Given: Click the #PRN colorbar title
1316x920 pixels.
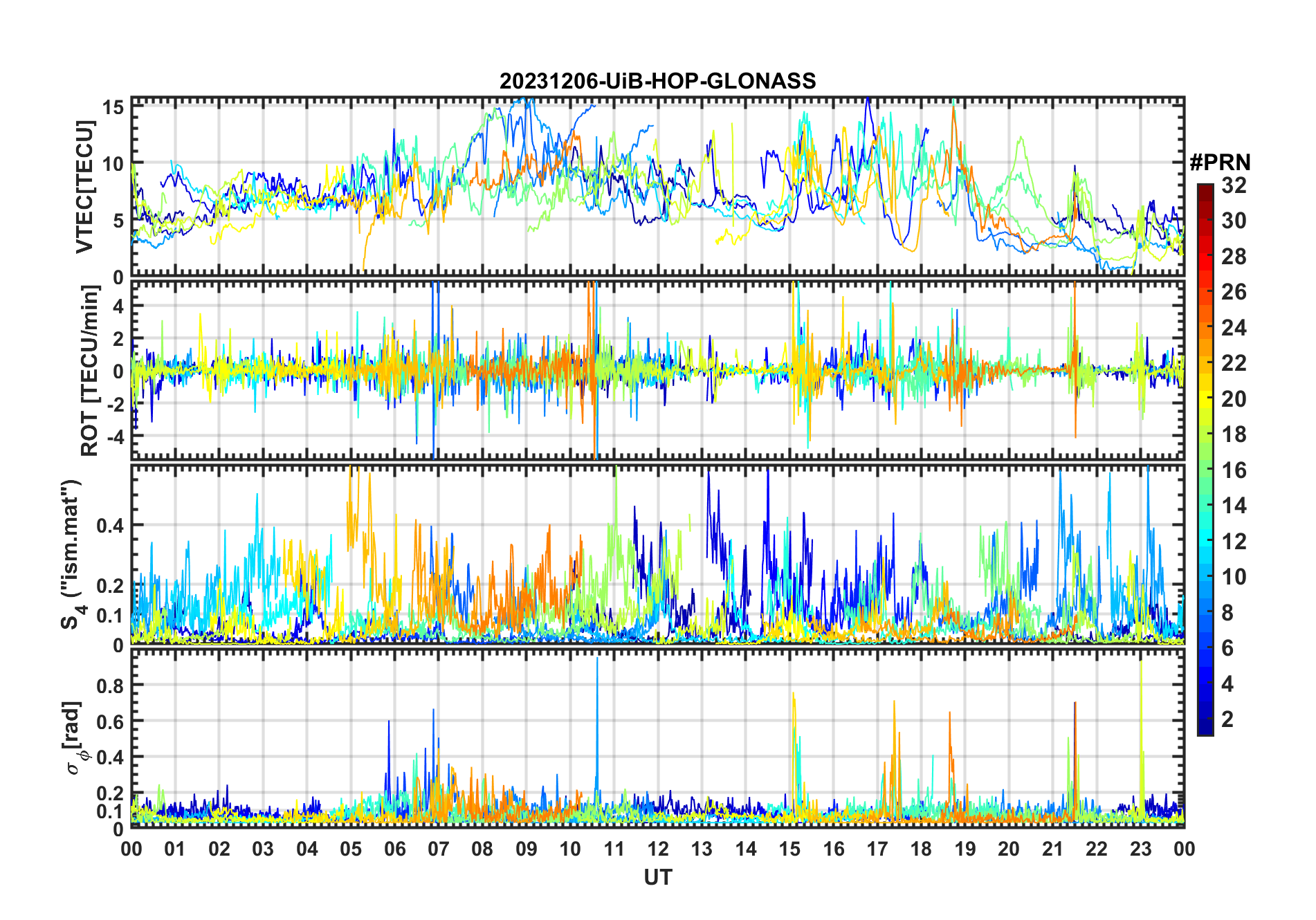Looking at the screenshot, I should coord(1220,163).
